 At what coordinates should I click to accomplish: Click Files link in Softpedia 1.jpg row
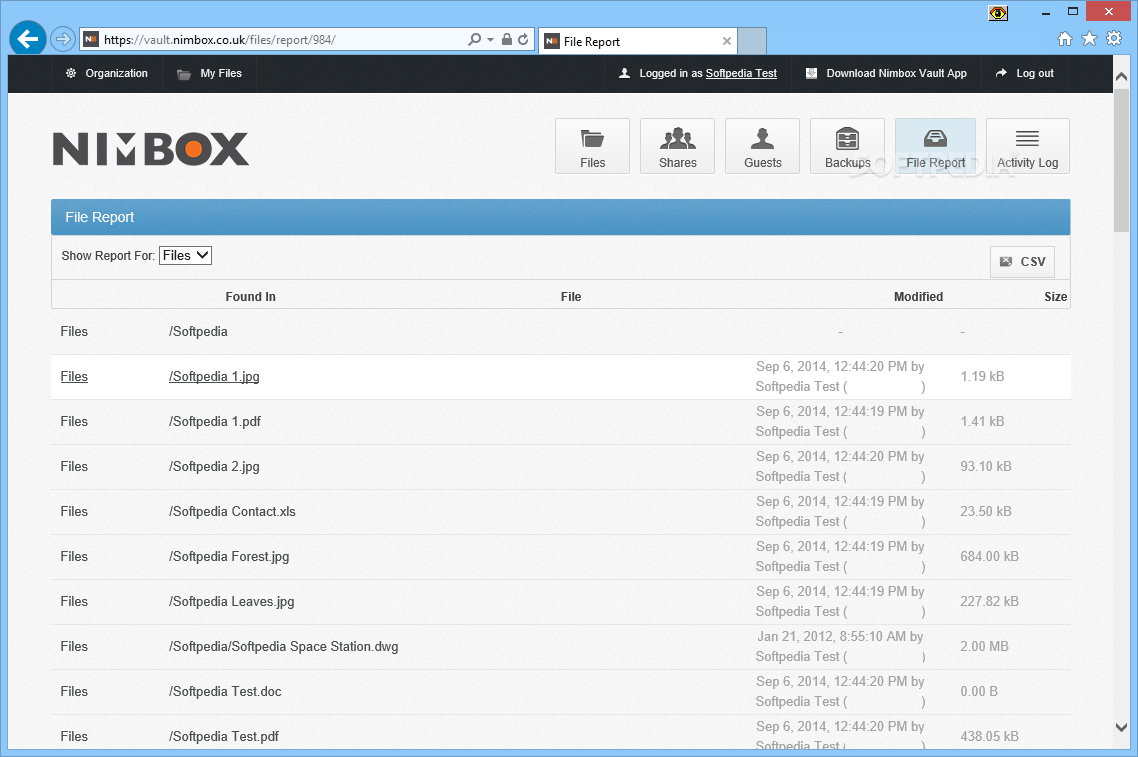(x=74, y=377)
